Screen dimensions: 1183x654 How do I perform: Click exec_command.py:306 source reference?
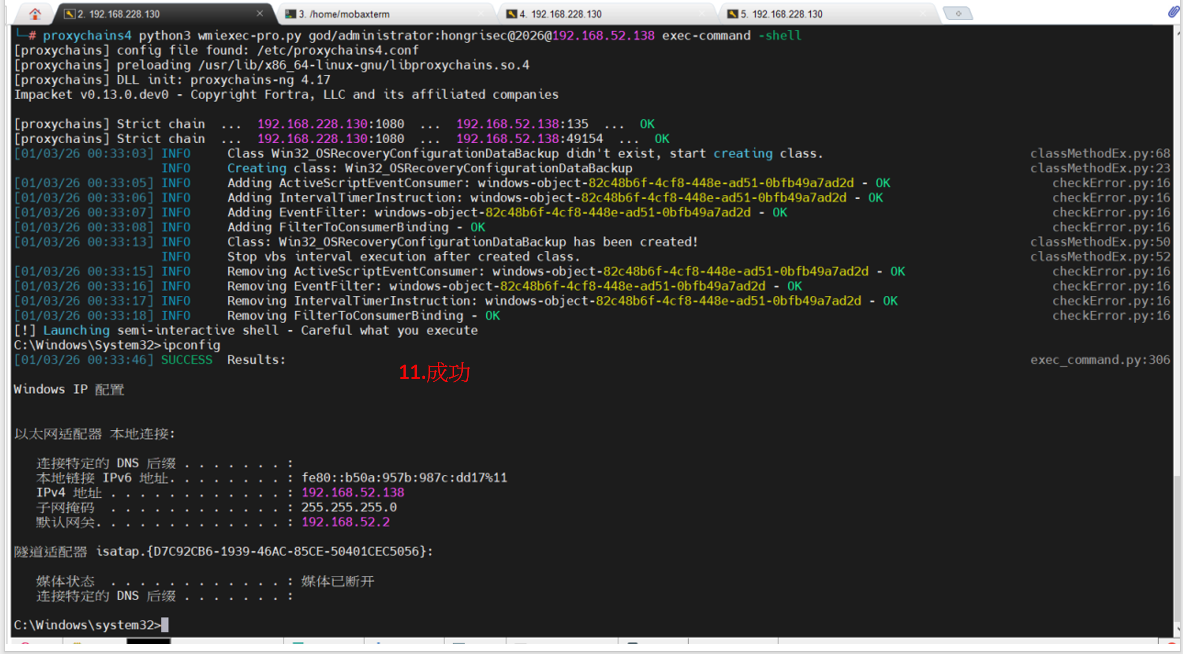coord(1100,360)
